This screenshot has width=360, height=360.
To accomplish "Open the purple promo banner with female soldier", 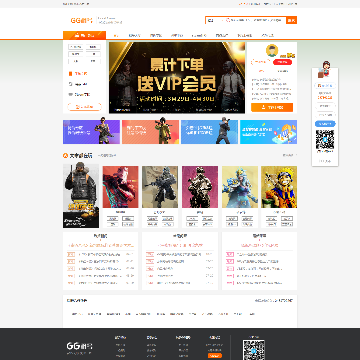I will tap(91, 132).
